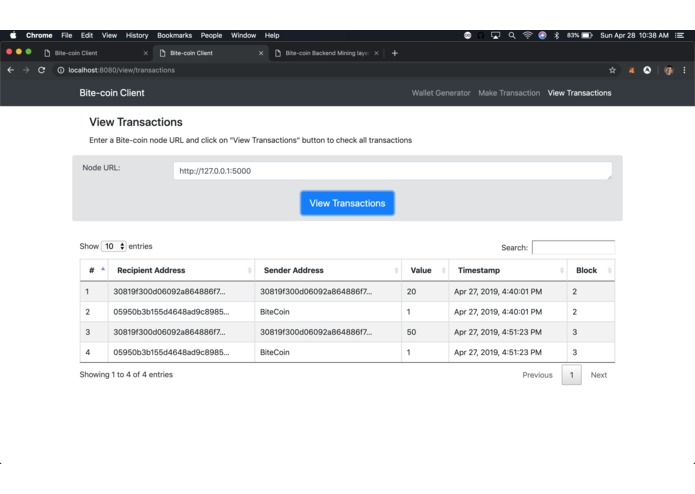The width and height of the screenshot is (695, 494).
Task: Click the orange extension icon
Action: [x=631, y=70]
